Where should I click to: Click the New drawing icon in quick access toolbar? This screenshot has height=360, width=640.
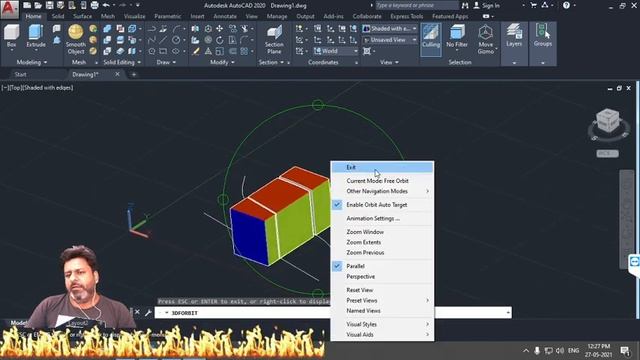click(27, 5)
